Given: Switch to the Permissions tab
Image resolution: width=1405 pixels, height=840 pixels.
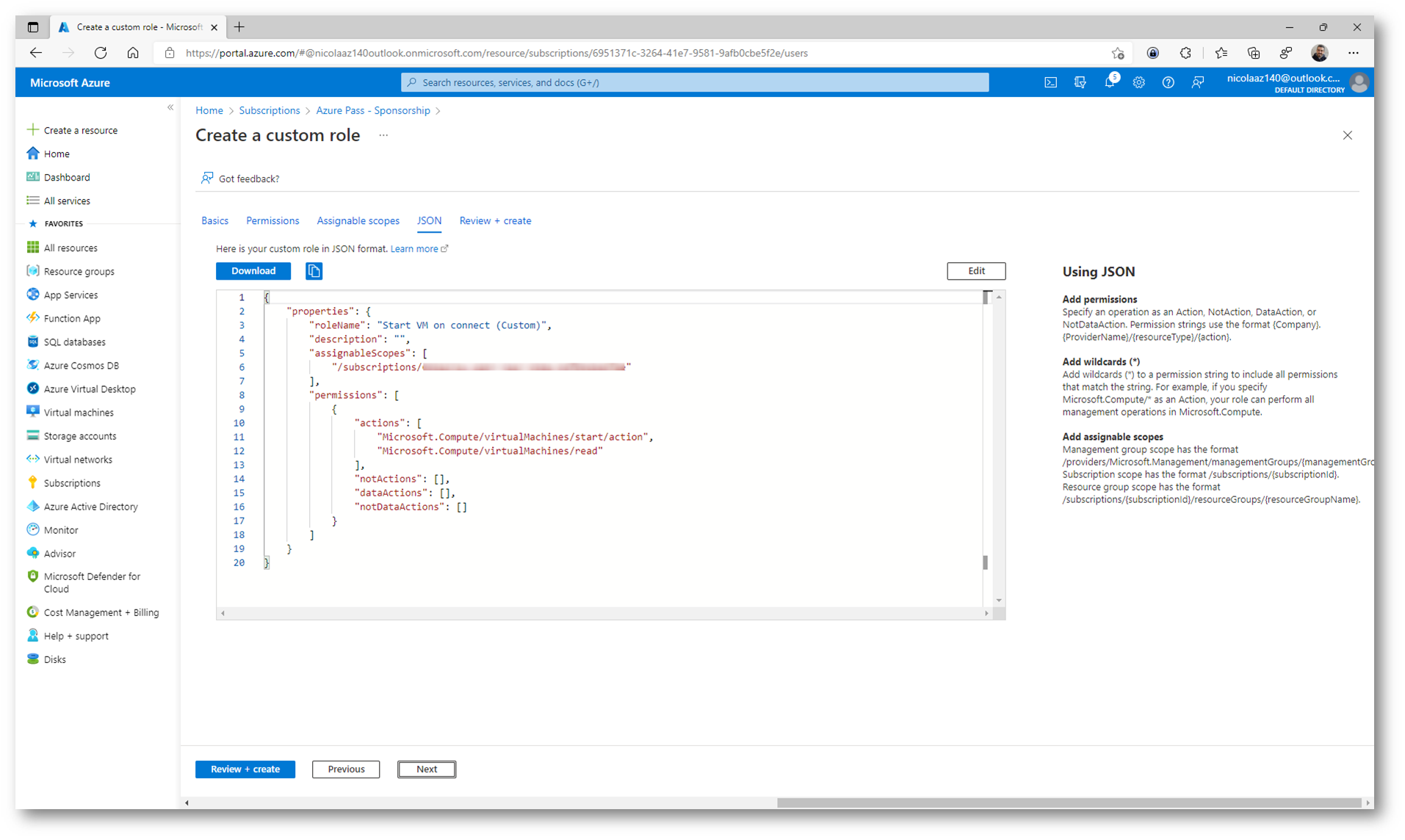Looking at the screenshot, I should pyautogui.click(x=272, y=221).
